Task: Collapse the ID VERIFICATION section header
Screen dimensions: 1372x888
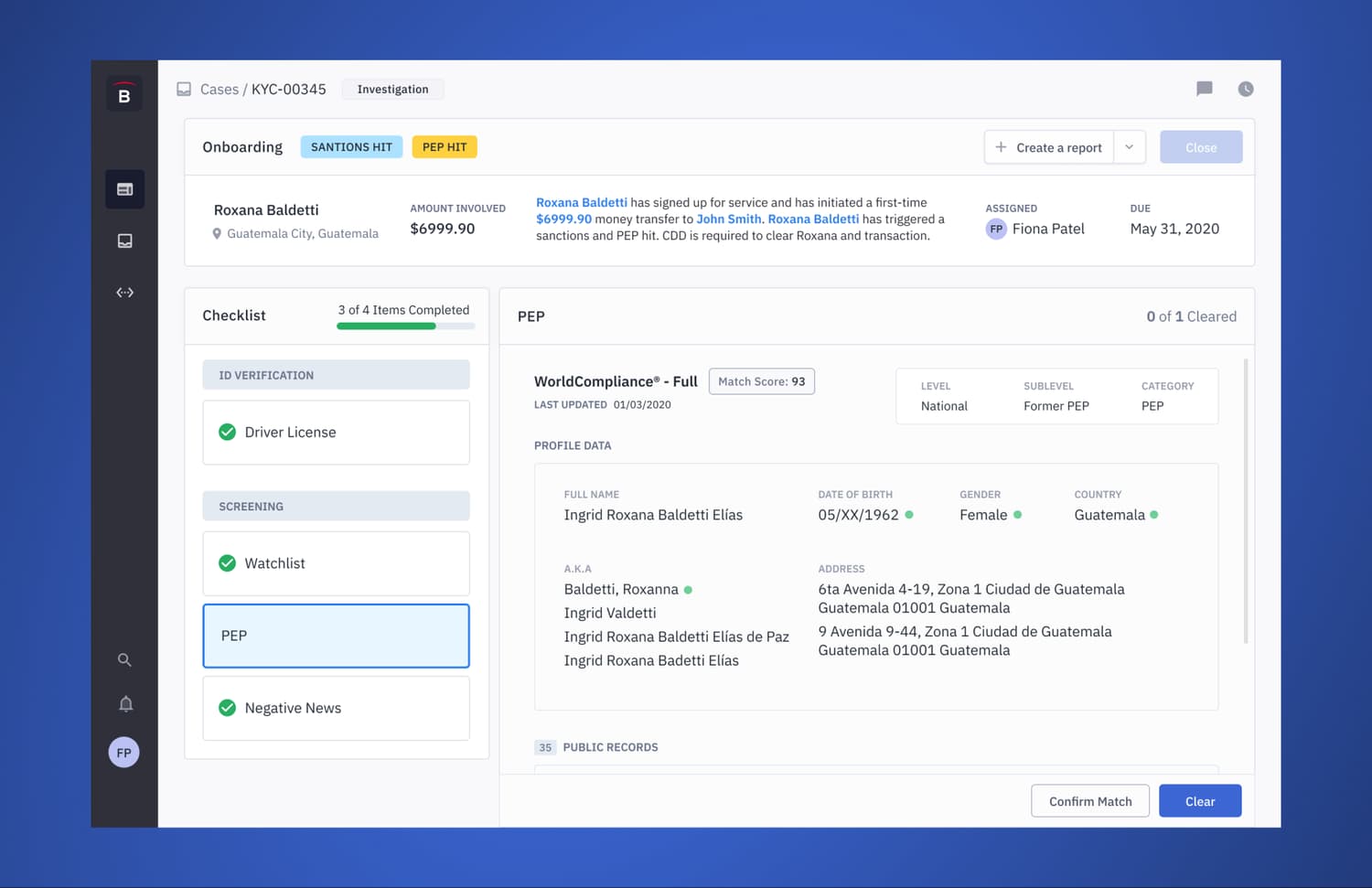Action: [336, 375]
